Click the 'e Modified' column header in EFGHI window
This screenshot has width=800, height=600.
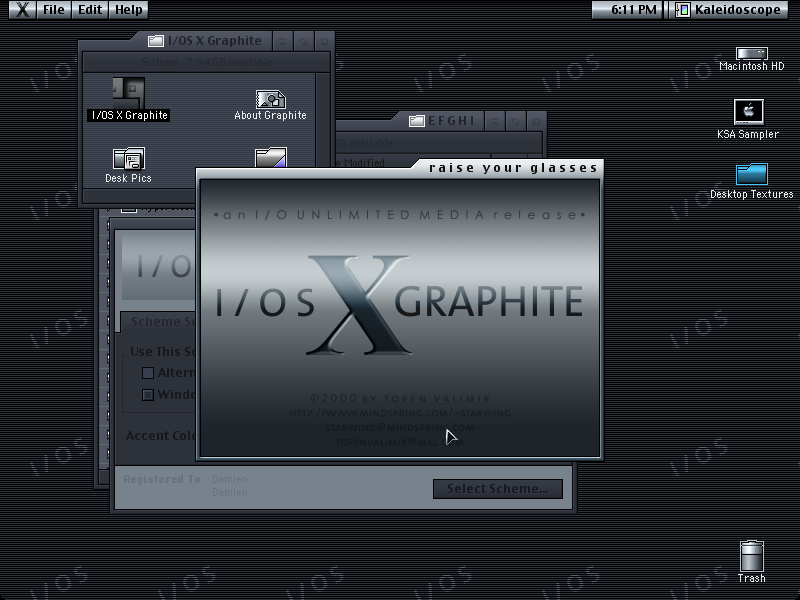click(x=360, y=163)
